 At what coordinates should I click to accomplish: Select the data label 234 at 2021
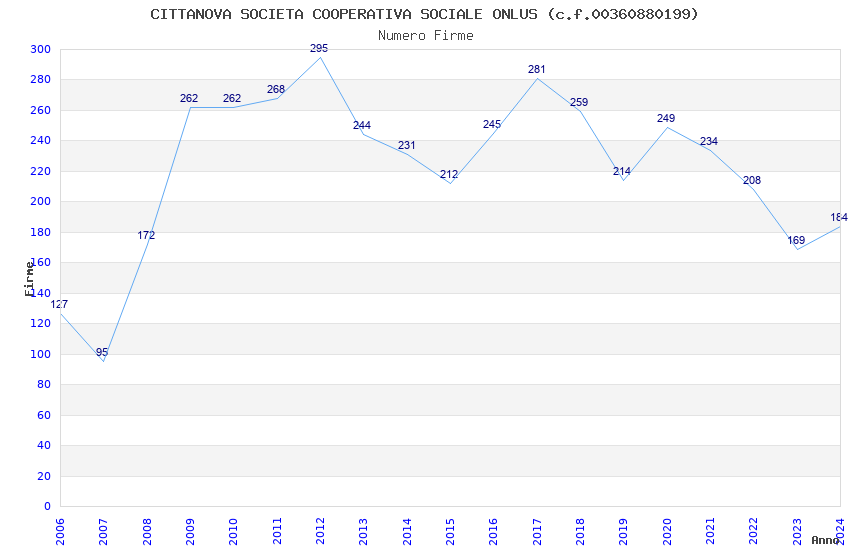(709, 141)
